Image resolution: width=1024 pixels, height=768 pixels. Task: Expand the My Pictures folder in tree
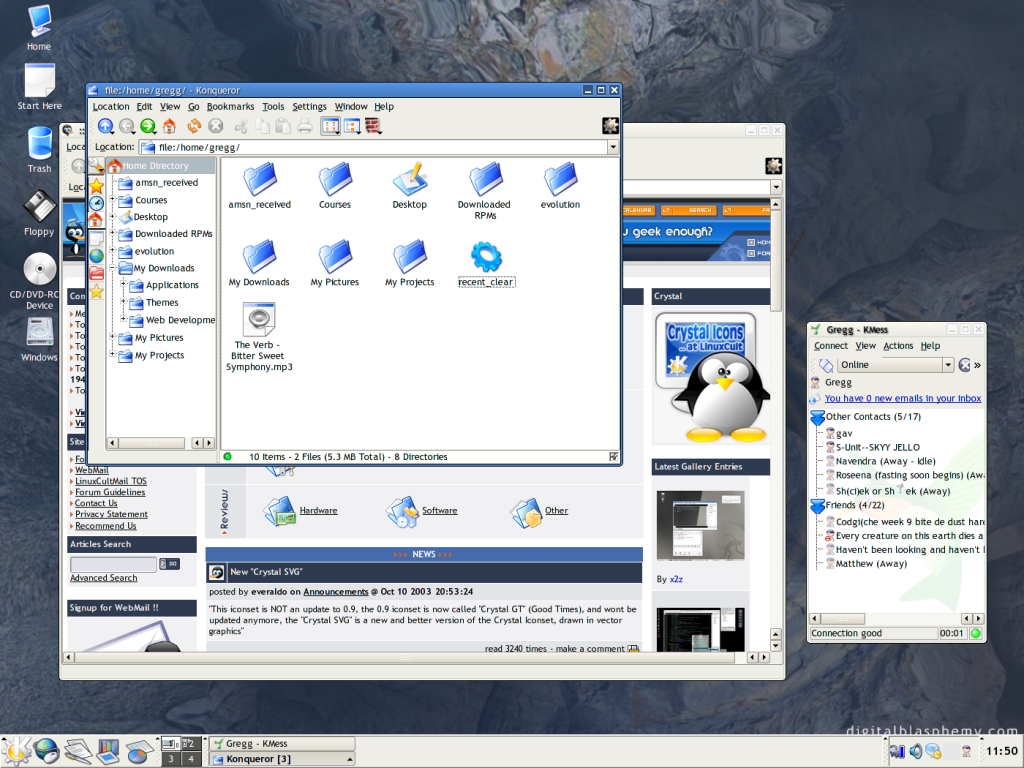click(x=112, y=336)
